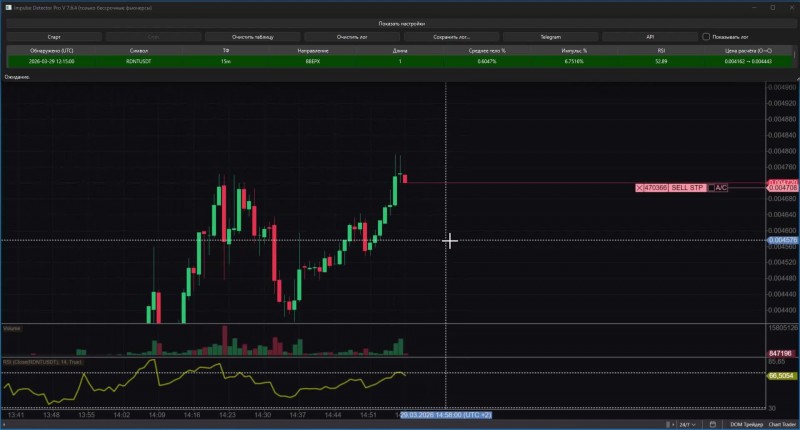Click the 0.004800 price axis label
The image size is (800, 430).
(783, 151)
